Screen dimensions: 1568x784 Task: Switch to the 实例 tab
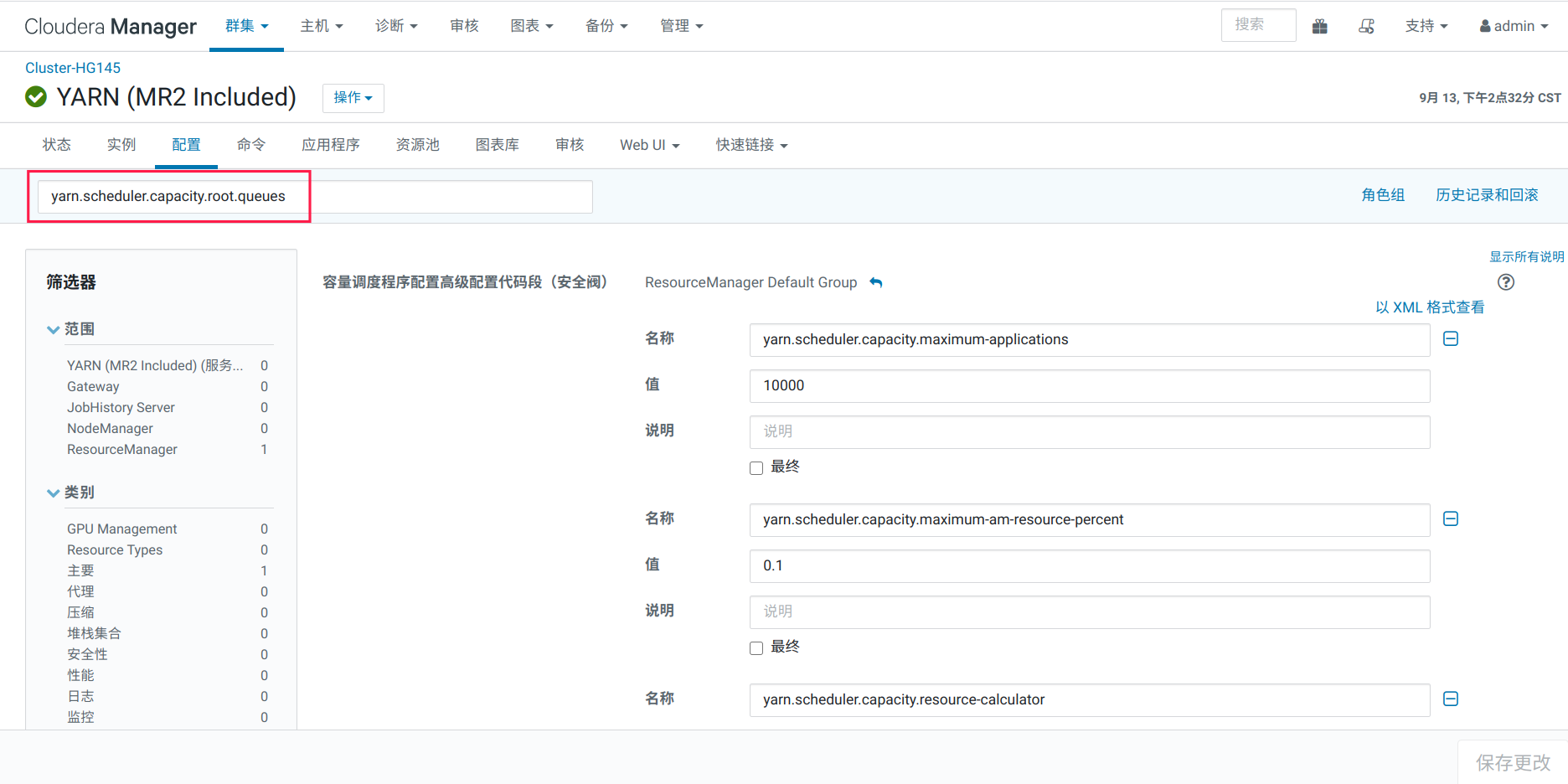coord(121,145)
